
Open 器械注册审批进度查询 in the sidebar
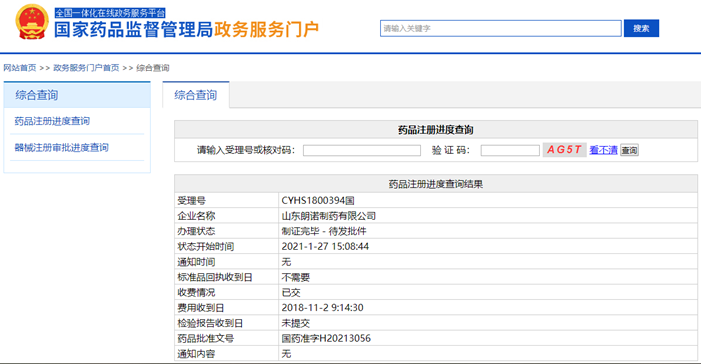tap(62, 148)
